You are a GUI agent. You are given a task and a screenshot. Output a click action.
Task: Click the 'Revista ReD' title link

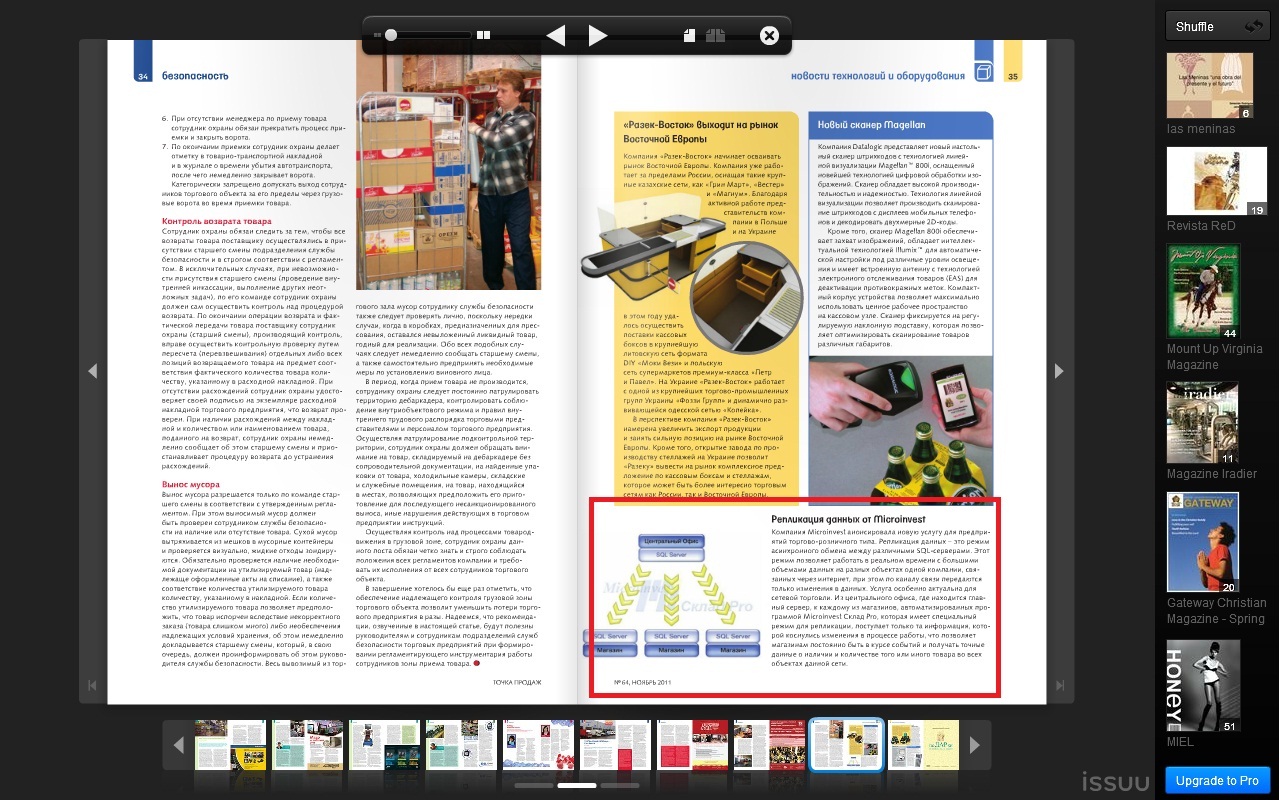coord(1201,226)
